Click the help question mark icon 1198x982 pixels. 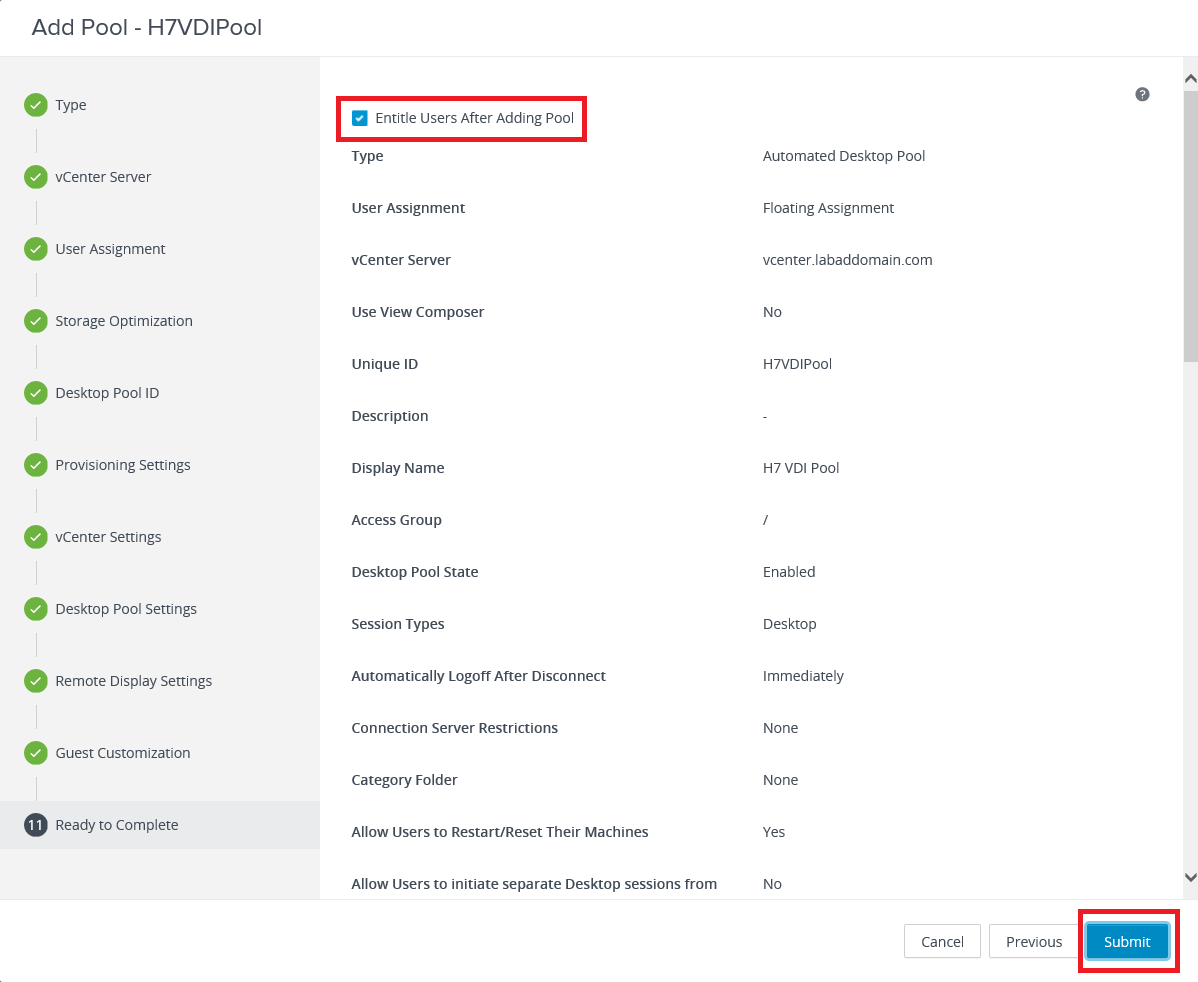tap(1142, 95)
